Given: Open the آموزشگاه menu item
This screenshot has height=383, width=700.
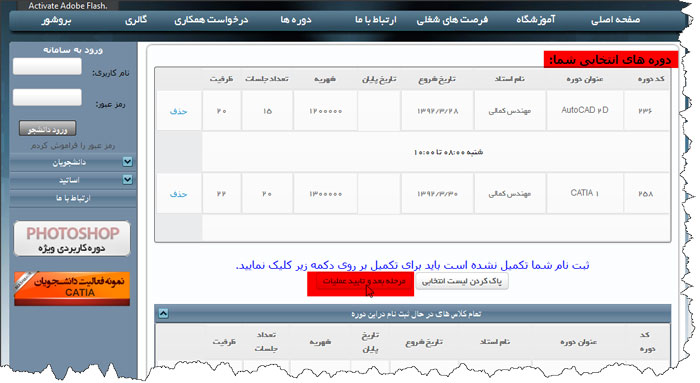Looking at the screenshot, I should pos(536,20).
